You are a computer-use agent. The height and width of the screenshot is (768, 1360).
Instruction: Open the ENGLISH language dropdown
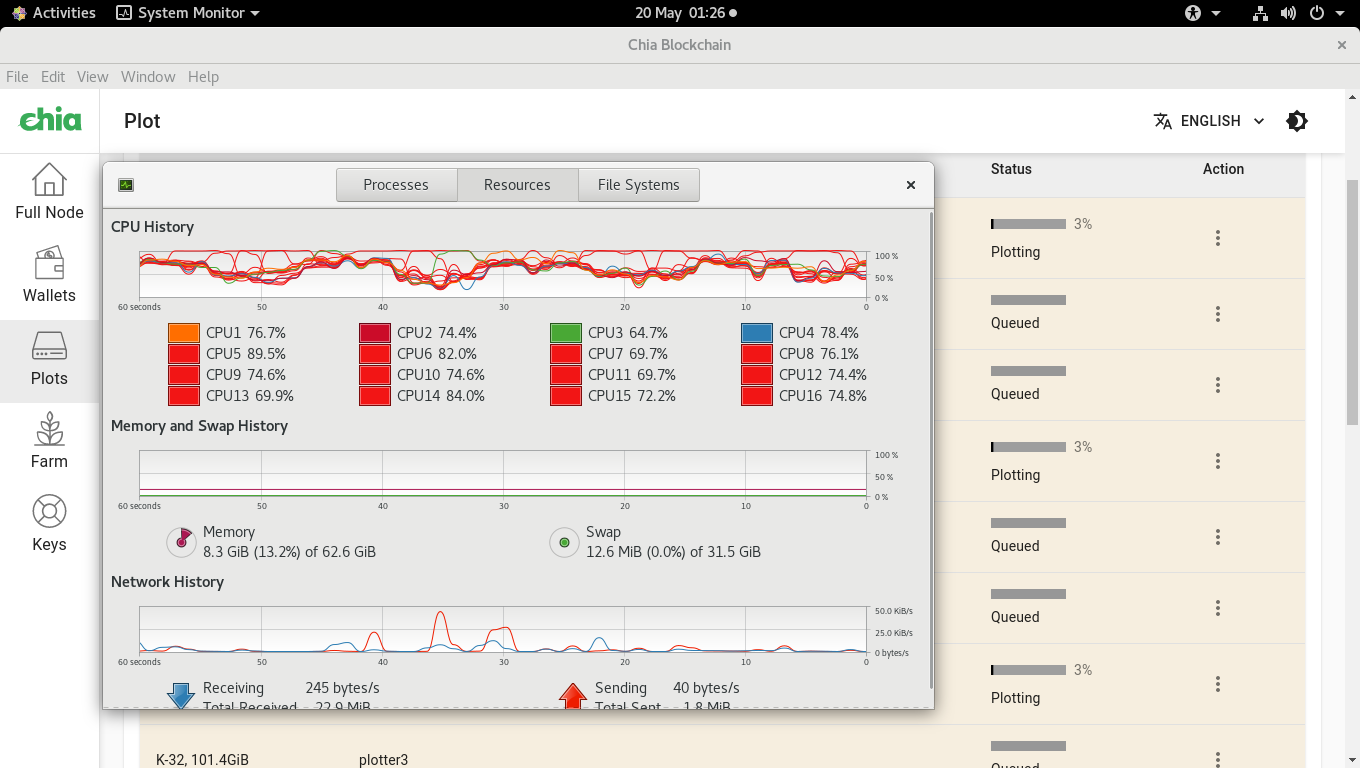point(1209,121)
